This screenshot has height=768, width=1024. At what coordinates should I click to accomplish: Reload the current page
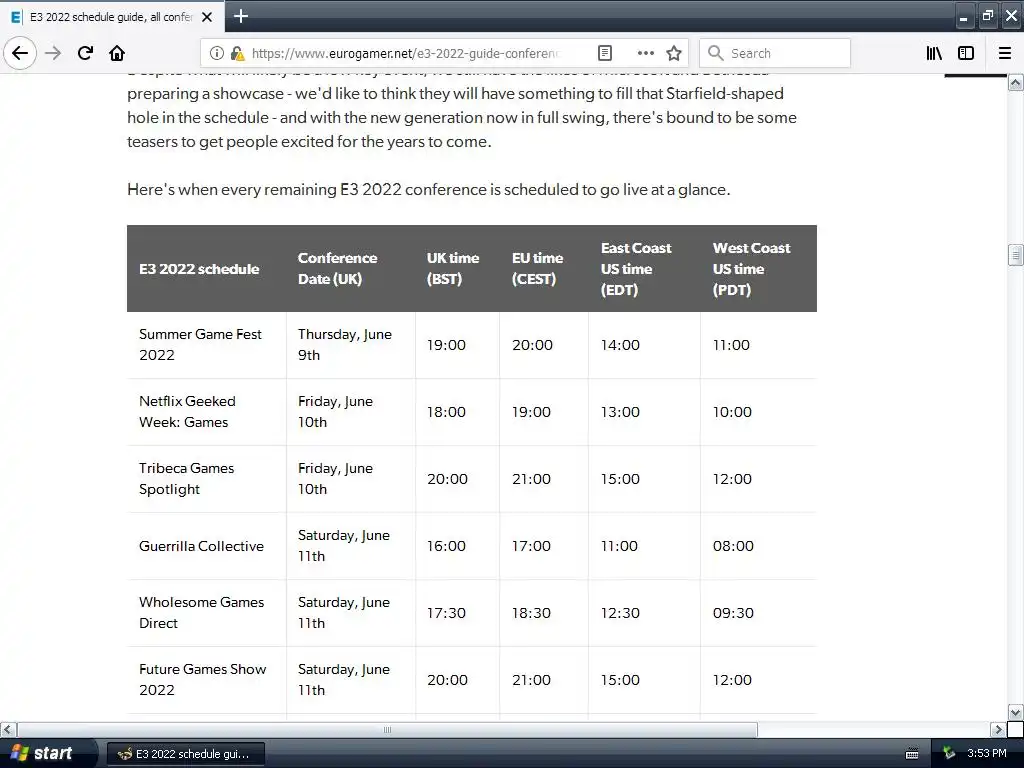[85, 53]
